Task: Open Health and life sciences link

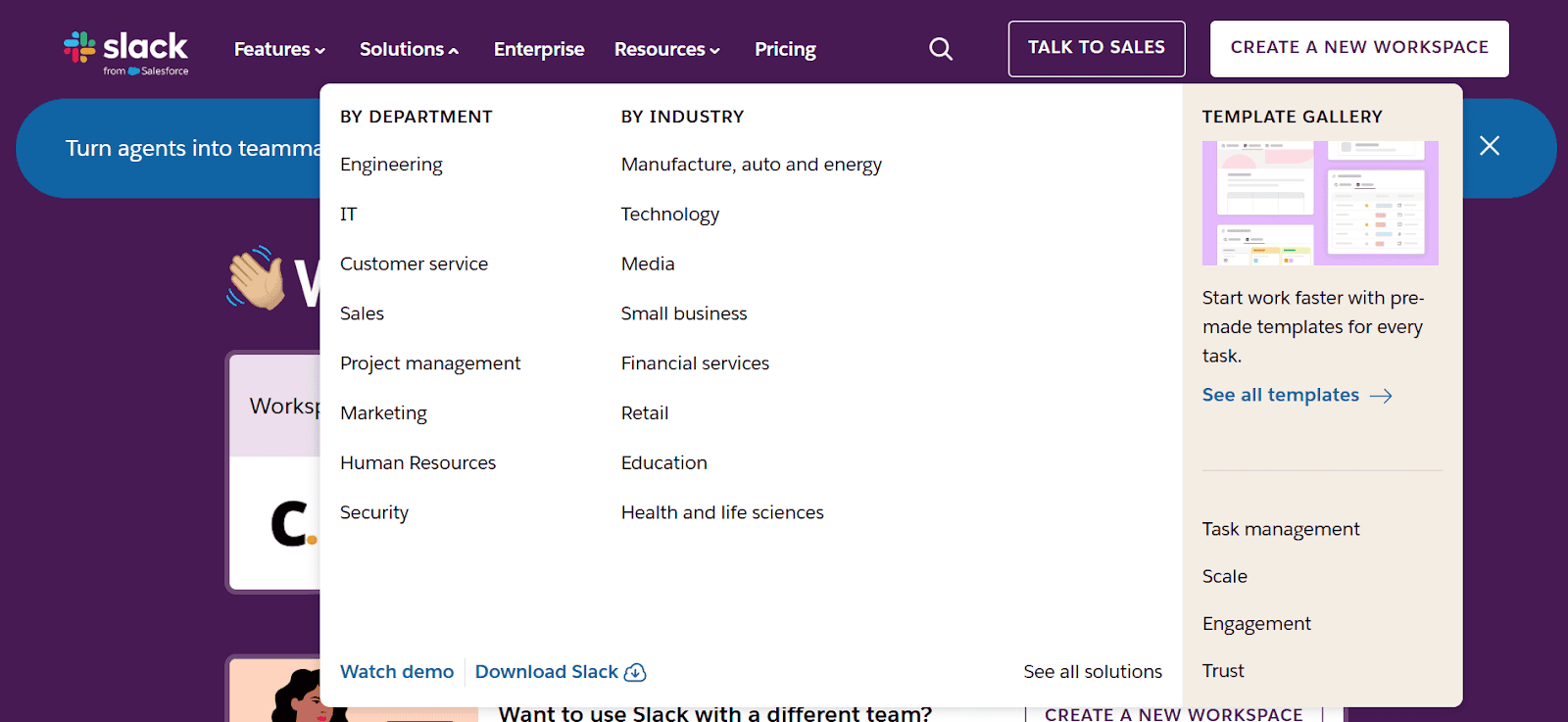Action: (722, 512)
